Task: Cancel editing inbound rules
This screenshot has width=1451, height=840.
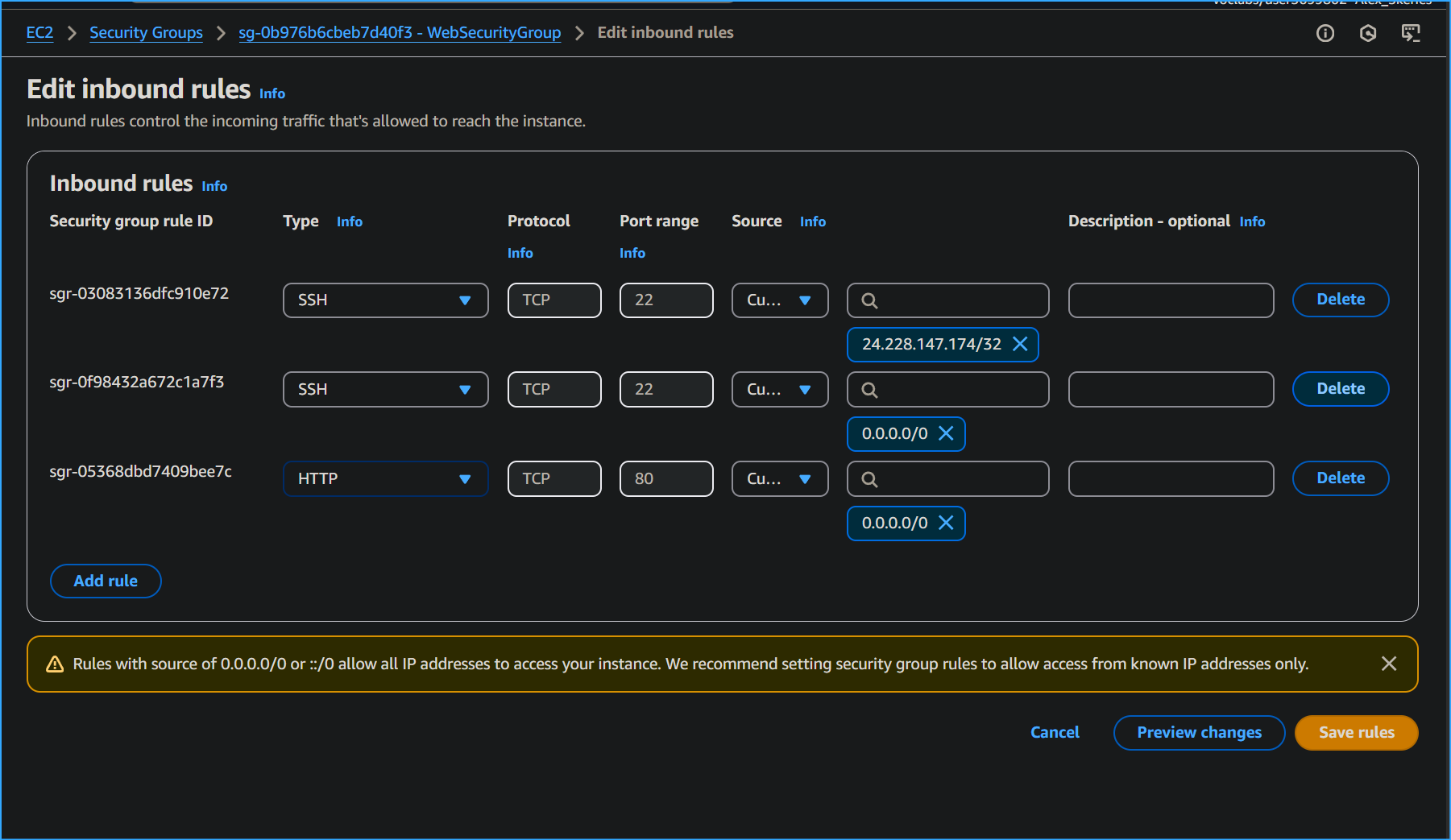Action: (x=1055, y=732)
